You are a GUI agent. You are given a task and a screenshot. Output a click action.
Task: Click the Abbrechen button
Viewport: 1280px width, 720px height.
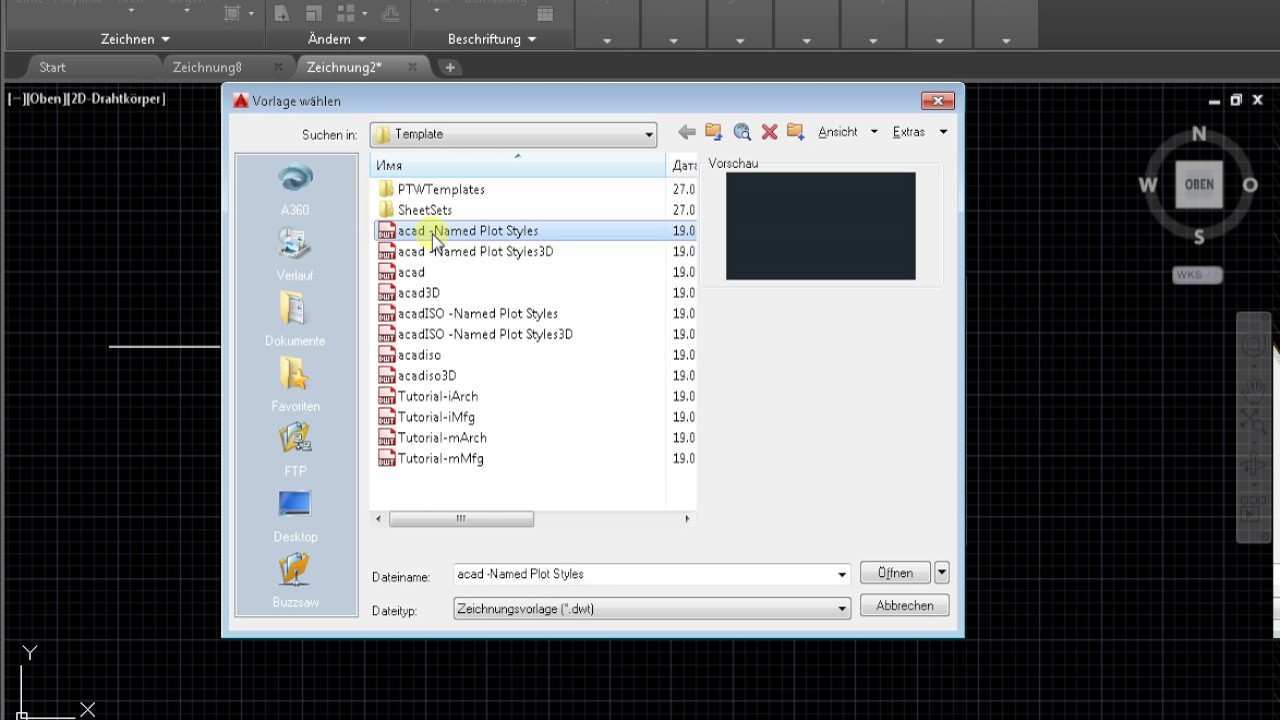(904, 606)
